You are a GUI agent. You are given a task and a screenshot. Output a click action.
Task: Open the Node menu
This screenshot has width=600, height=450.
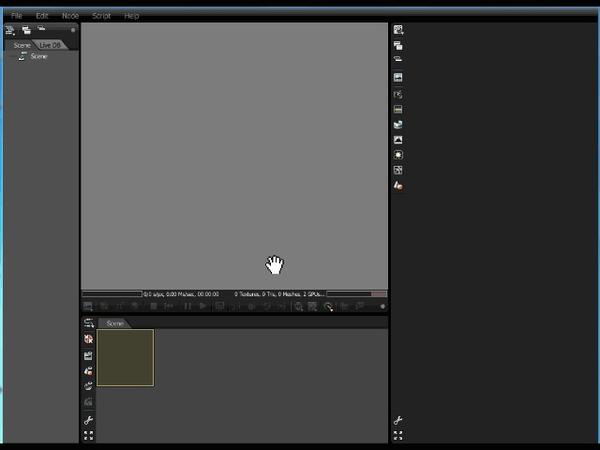(x=70, y=16)
